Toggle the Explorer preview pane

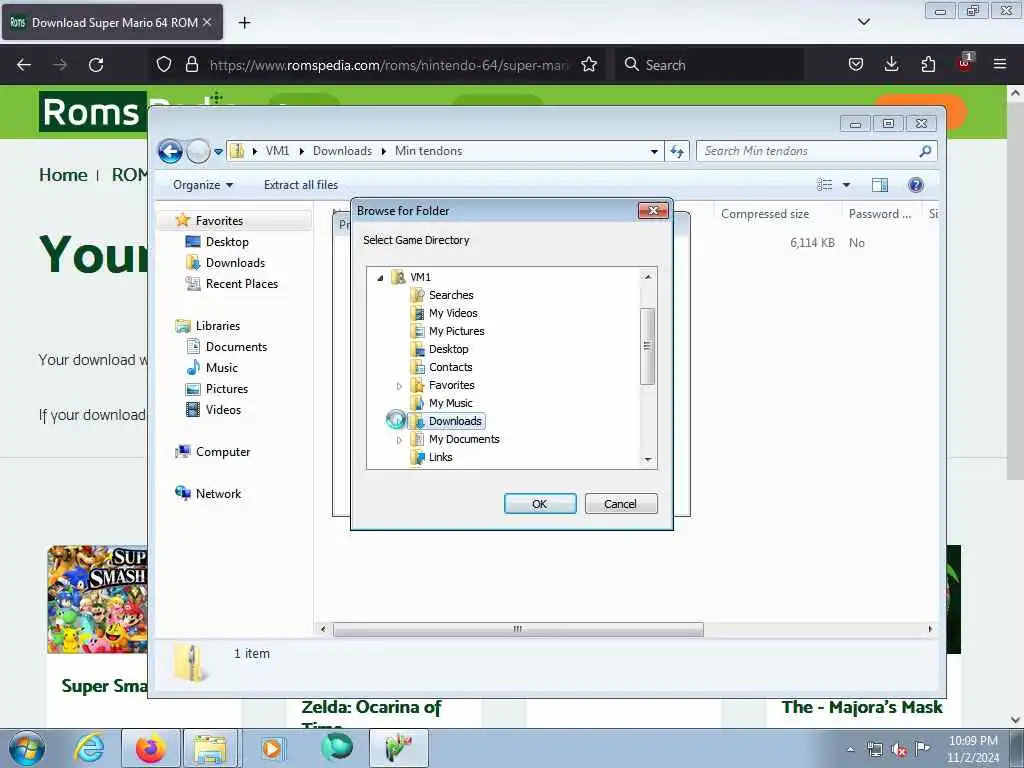click(x=880, y=185)
